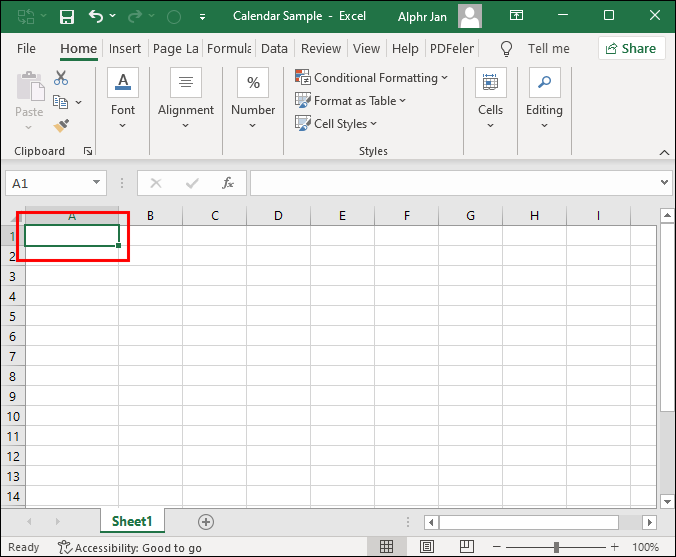The height and width of the screenshot is (557, 676).
Task: Open the PDFelement tab
Action: [452, 48]
